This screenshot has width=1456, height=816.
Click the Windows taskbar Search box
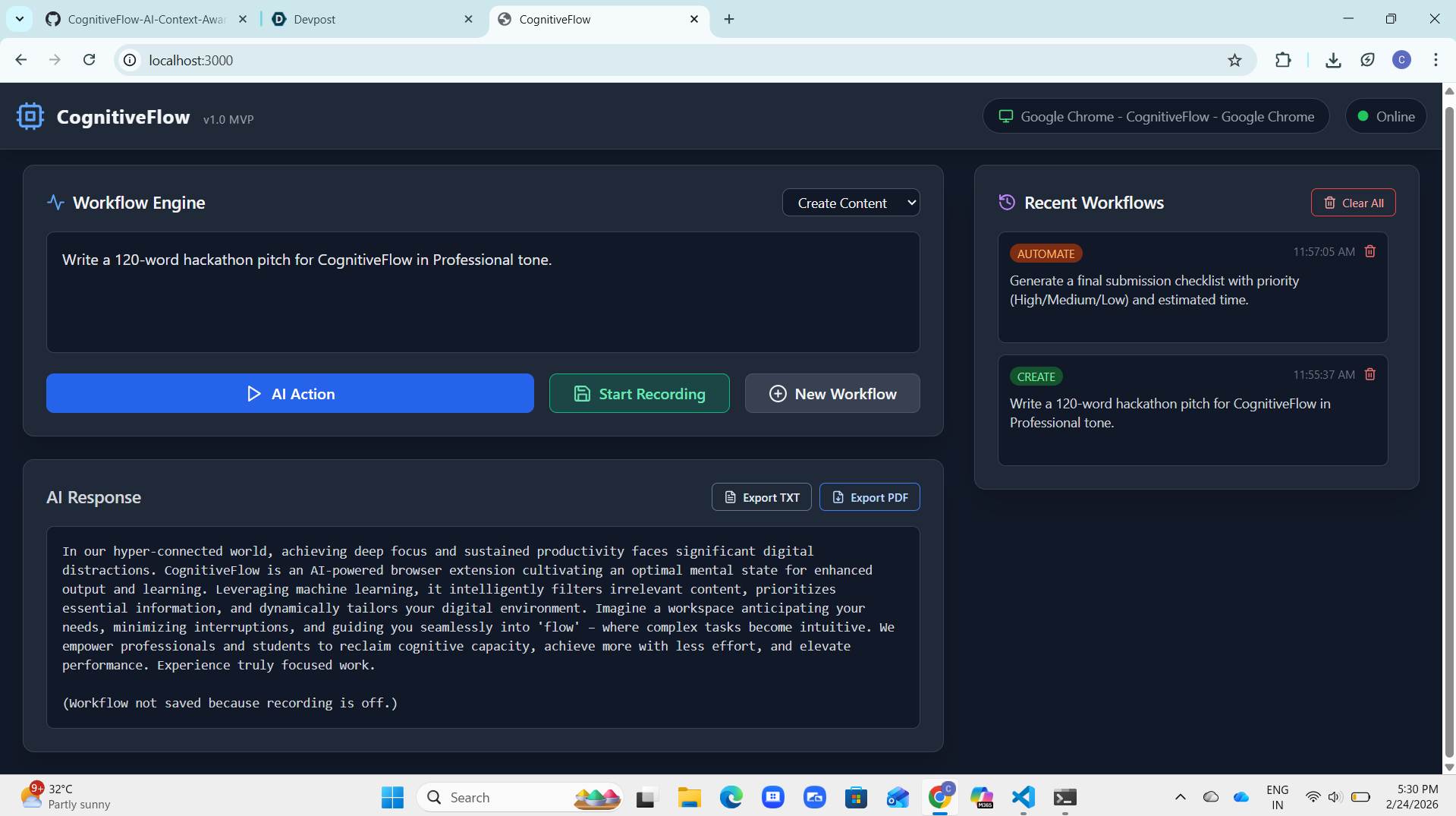click(x=520, y=797)
